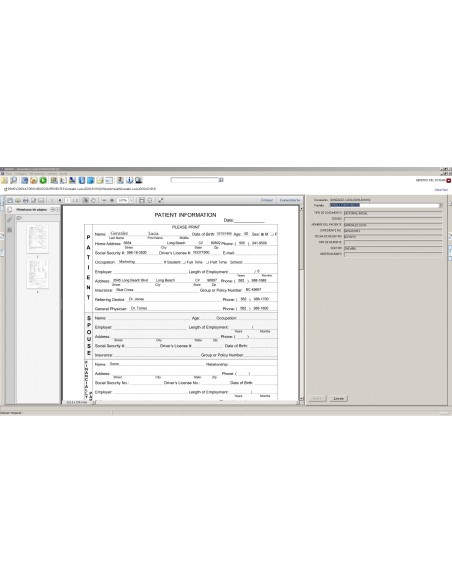Open the 'Firmar' pane in PDF toolbar

[267, 200]
